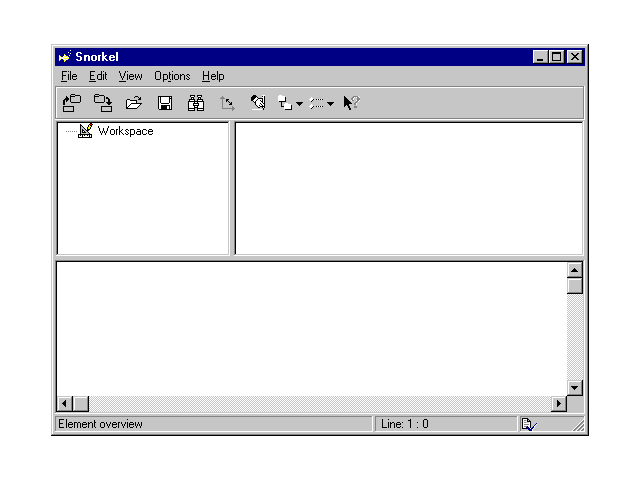The image size is (640, 480).
Task: Open the View menu
Action: click(x=130, y=76)
